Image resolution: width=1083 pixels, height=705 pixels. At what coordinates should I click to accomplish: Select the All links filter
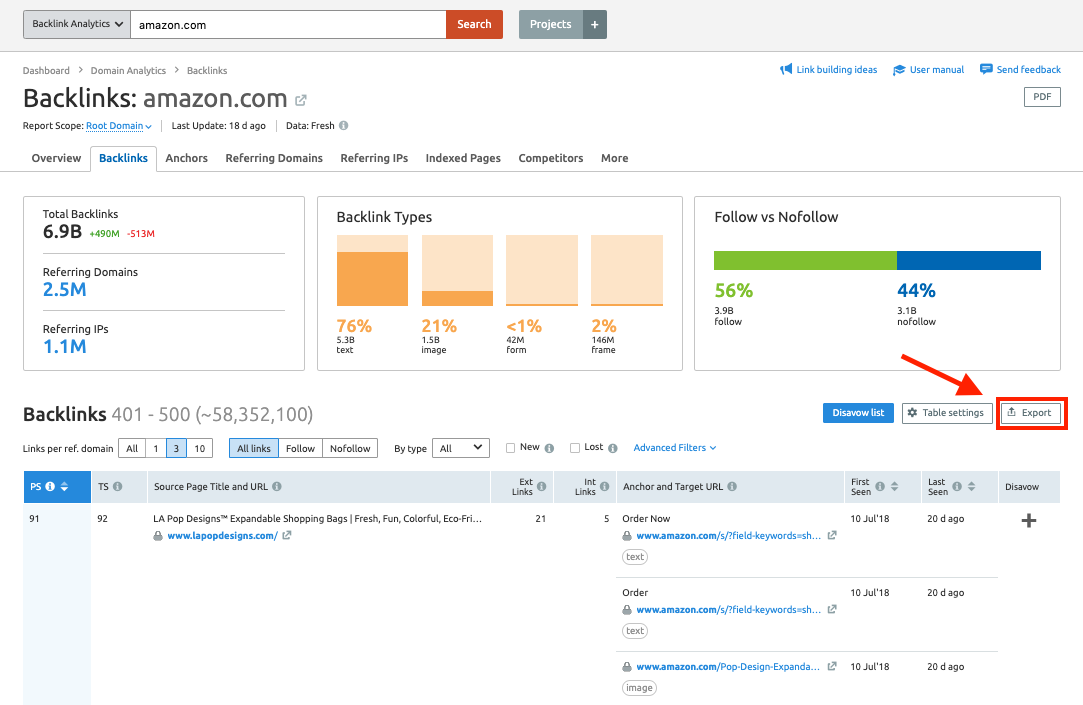coord(254,448)
